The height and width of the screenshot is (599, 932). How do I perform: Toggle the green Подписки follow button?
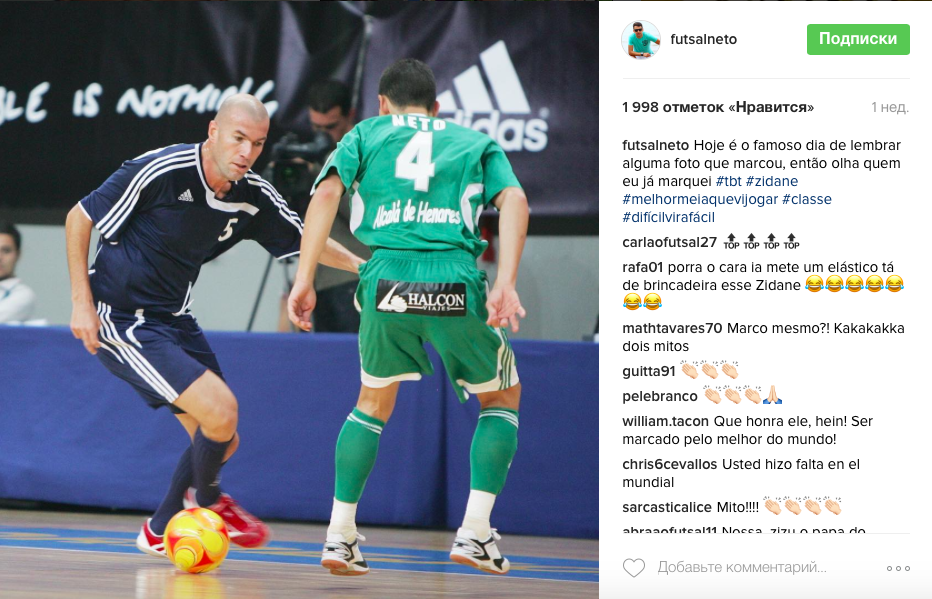[858, 39]
